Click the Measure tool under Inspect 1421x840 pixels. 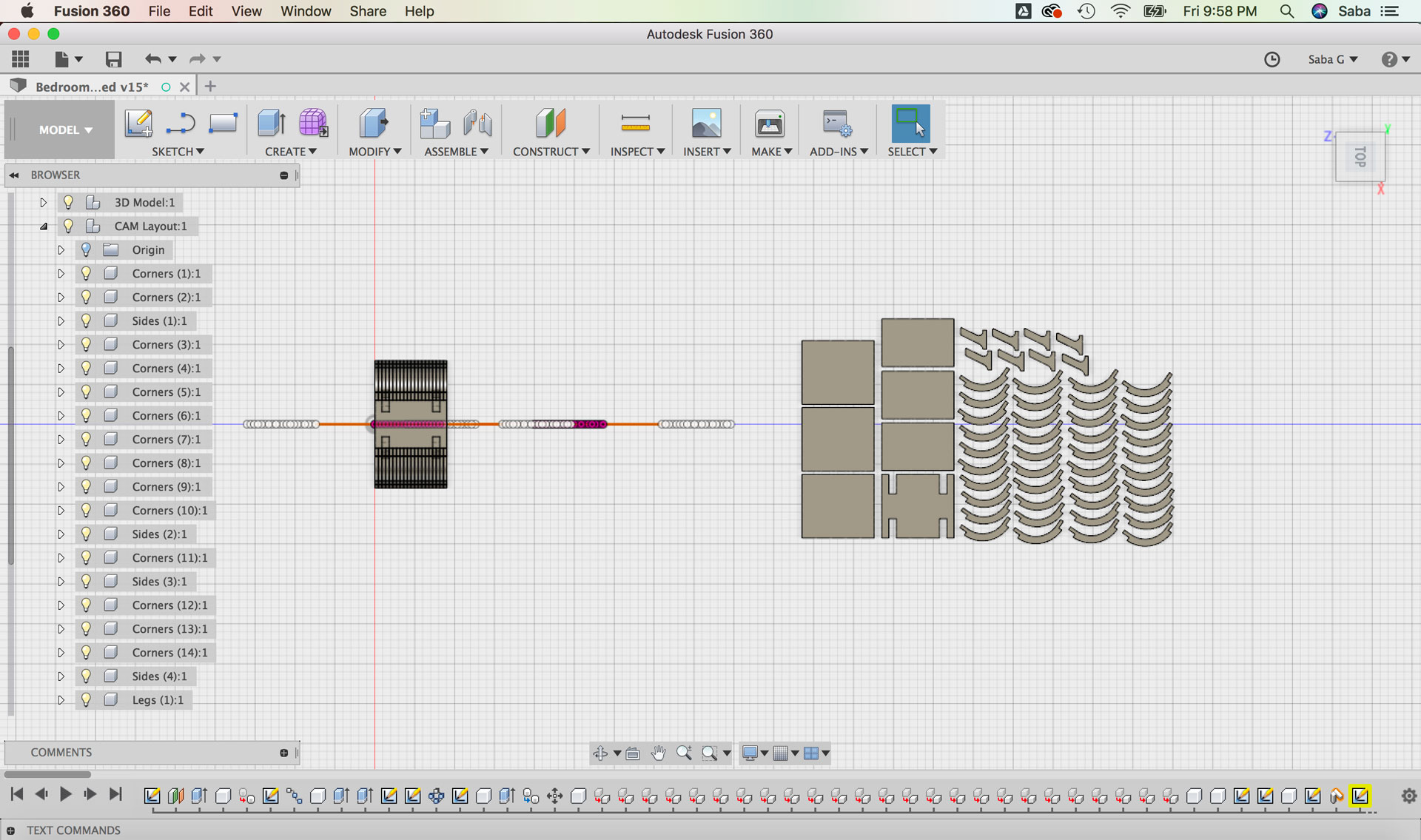coord(635,123)
